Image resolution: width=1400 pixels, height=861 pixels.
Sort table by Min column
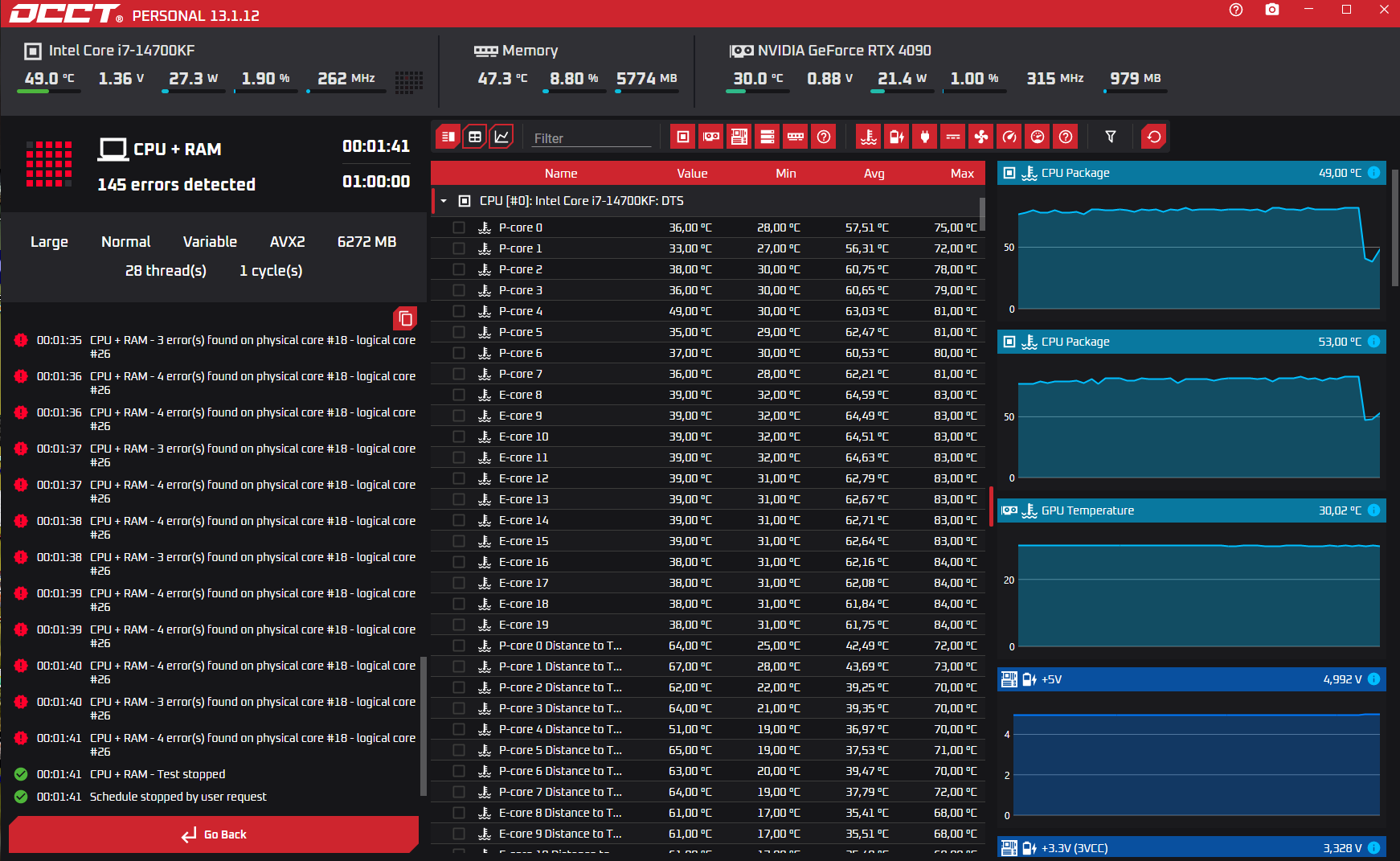(x=786, y=174)
